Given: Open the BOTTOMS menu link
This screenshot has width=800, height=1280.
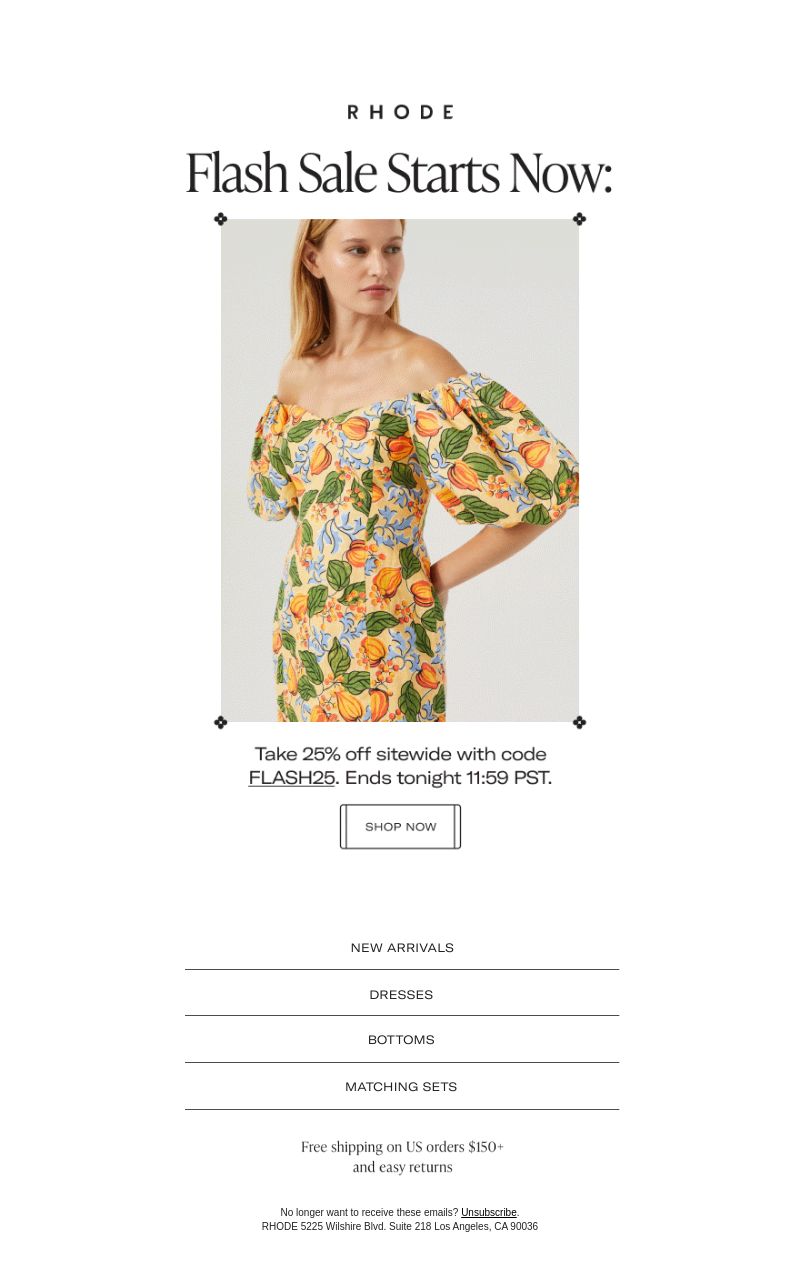Looking at the screenshot, I should (401, 1040).
